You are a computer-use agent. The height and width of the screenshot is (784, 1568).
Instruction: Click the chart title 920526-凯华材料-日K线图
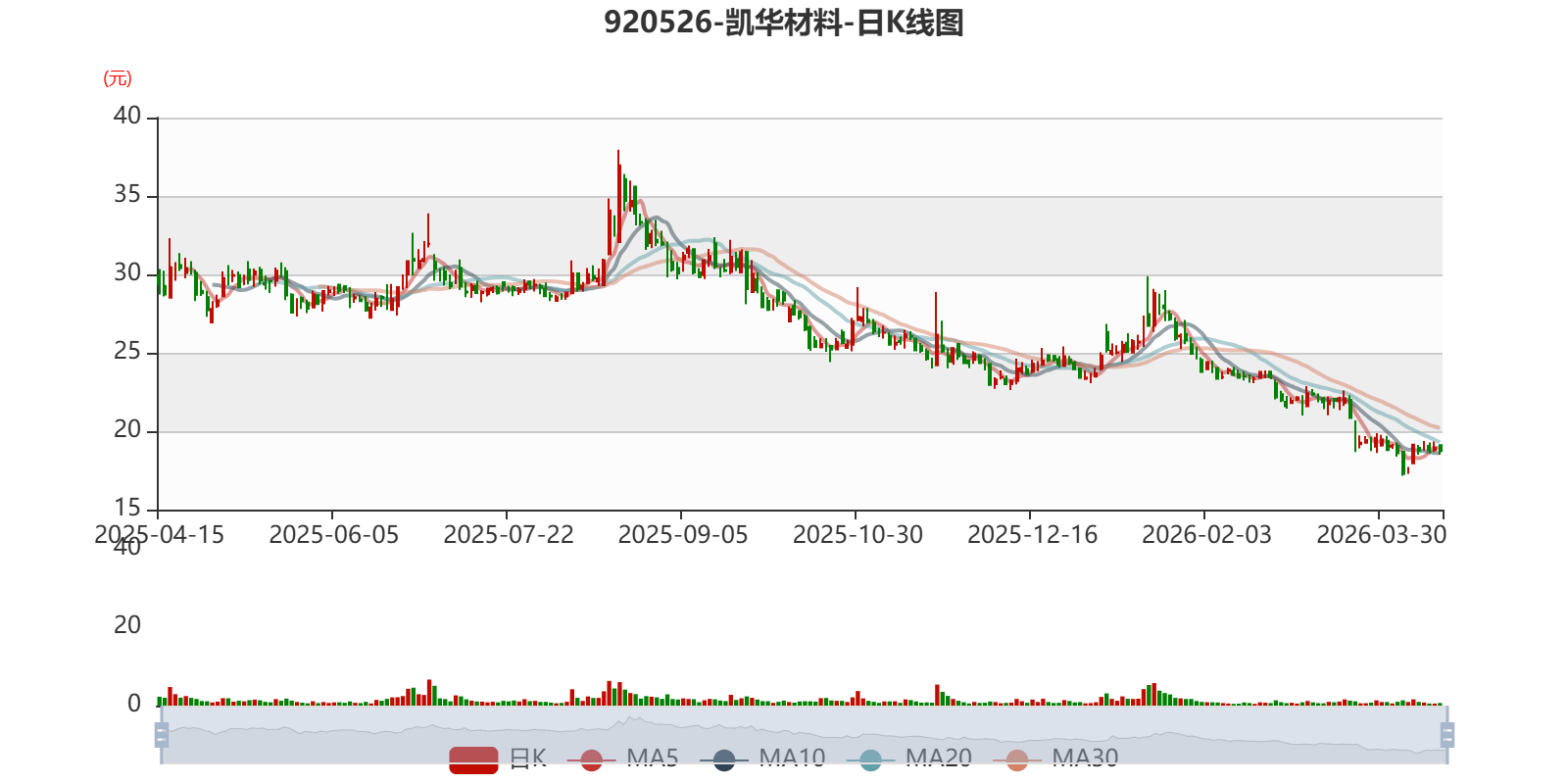(784, 23)
